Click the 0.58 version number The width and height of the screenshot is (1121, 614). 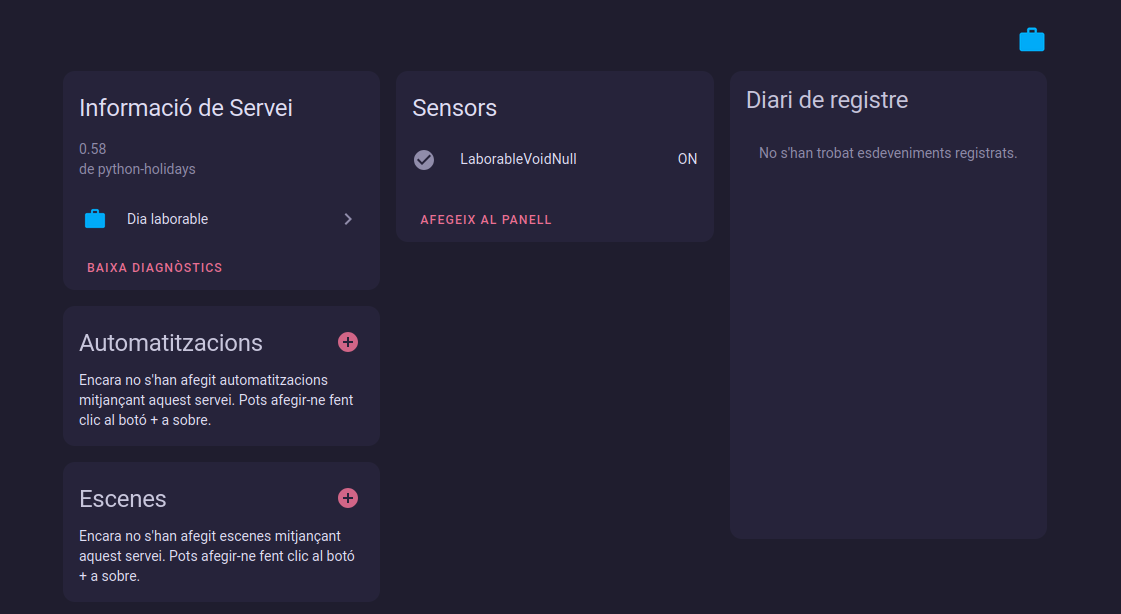tap(93, 149)
